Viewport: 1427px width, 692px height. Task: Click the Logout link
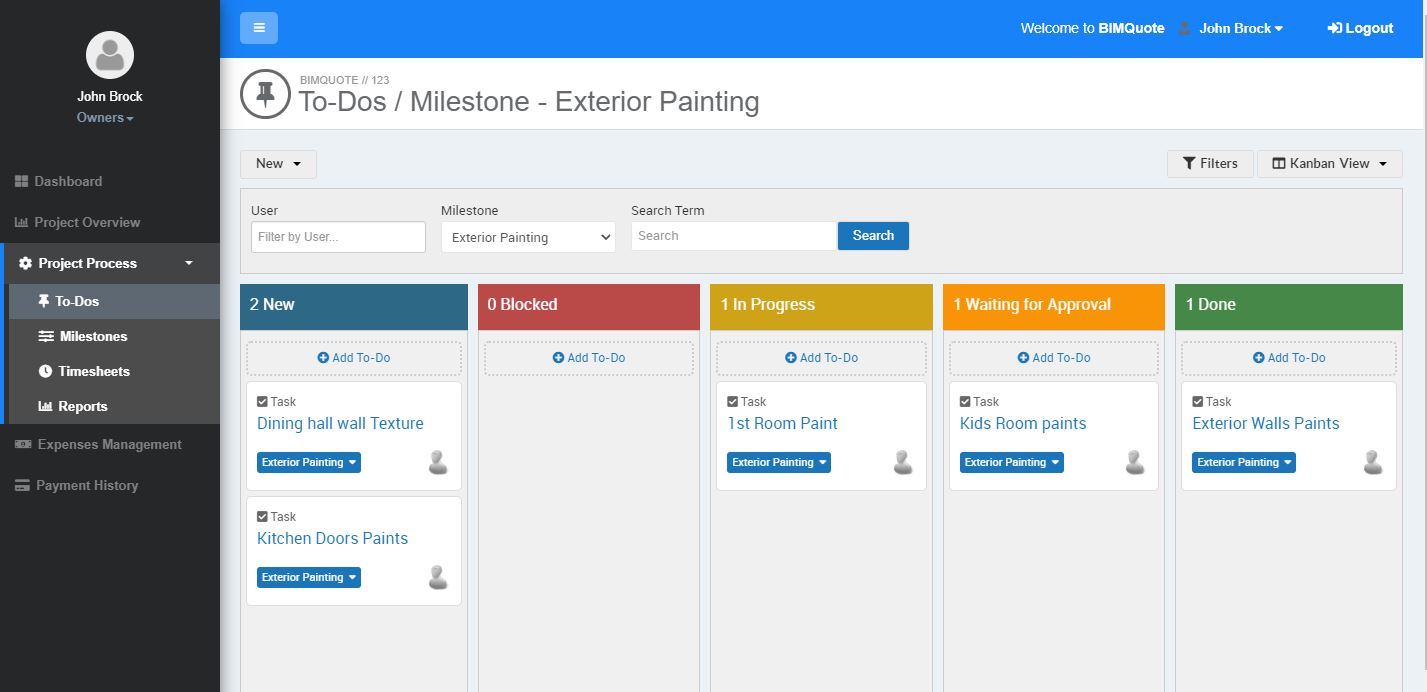click(x=1360, y=28)
